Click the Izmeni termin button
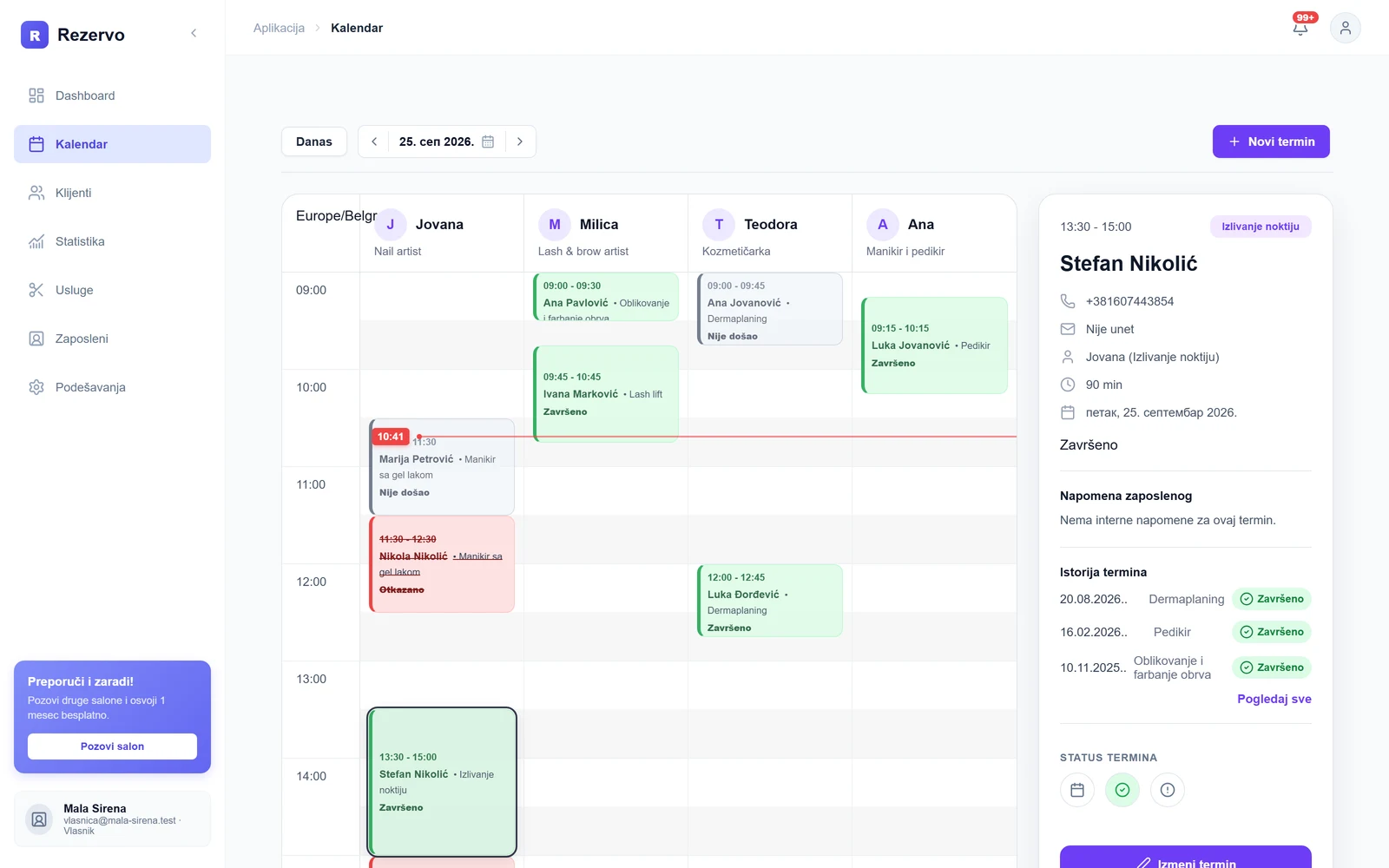Screen dimensions: 1389x868 [x=1186, y=857]
